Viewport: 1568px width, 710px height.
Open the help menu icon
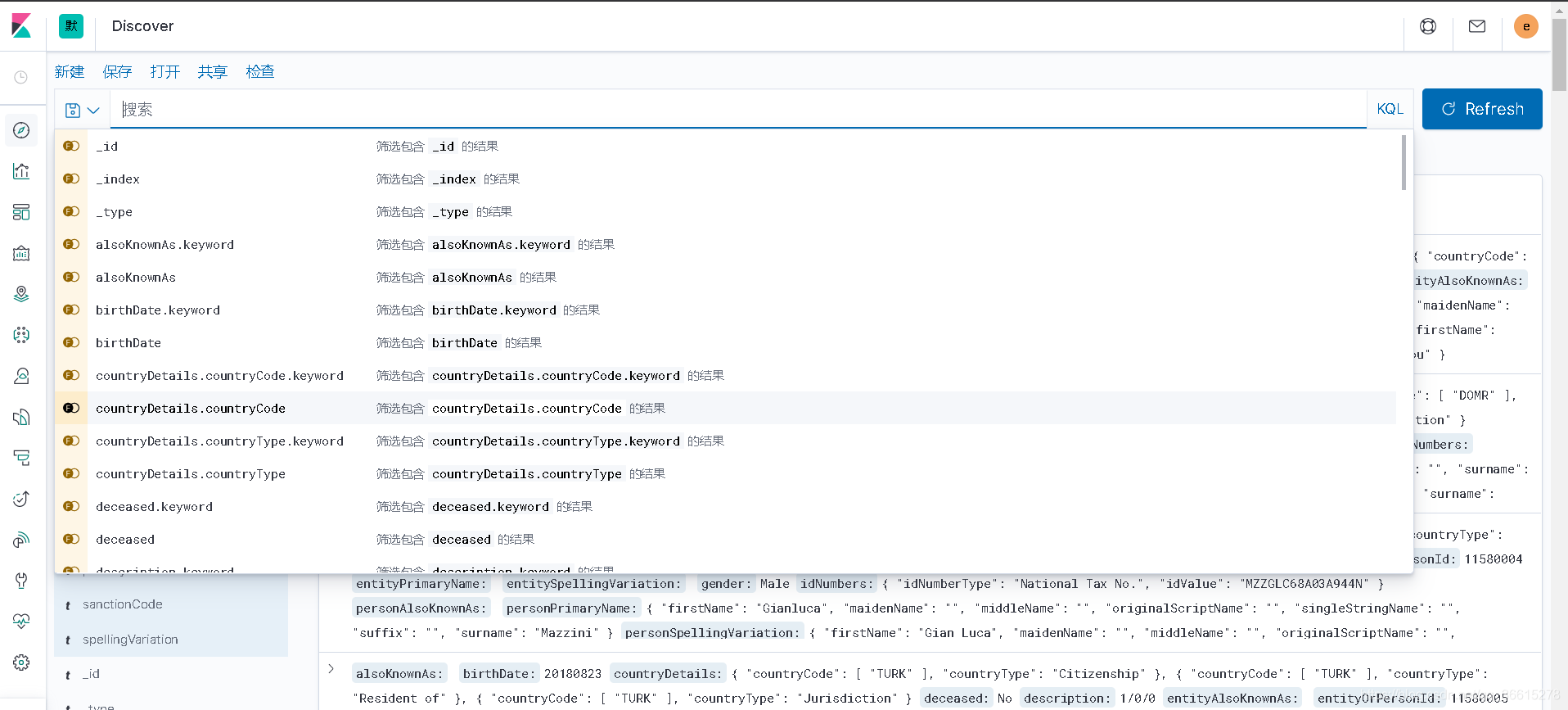[x=1428, y=26]
